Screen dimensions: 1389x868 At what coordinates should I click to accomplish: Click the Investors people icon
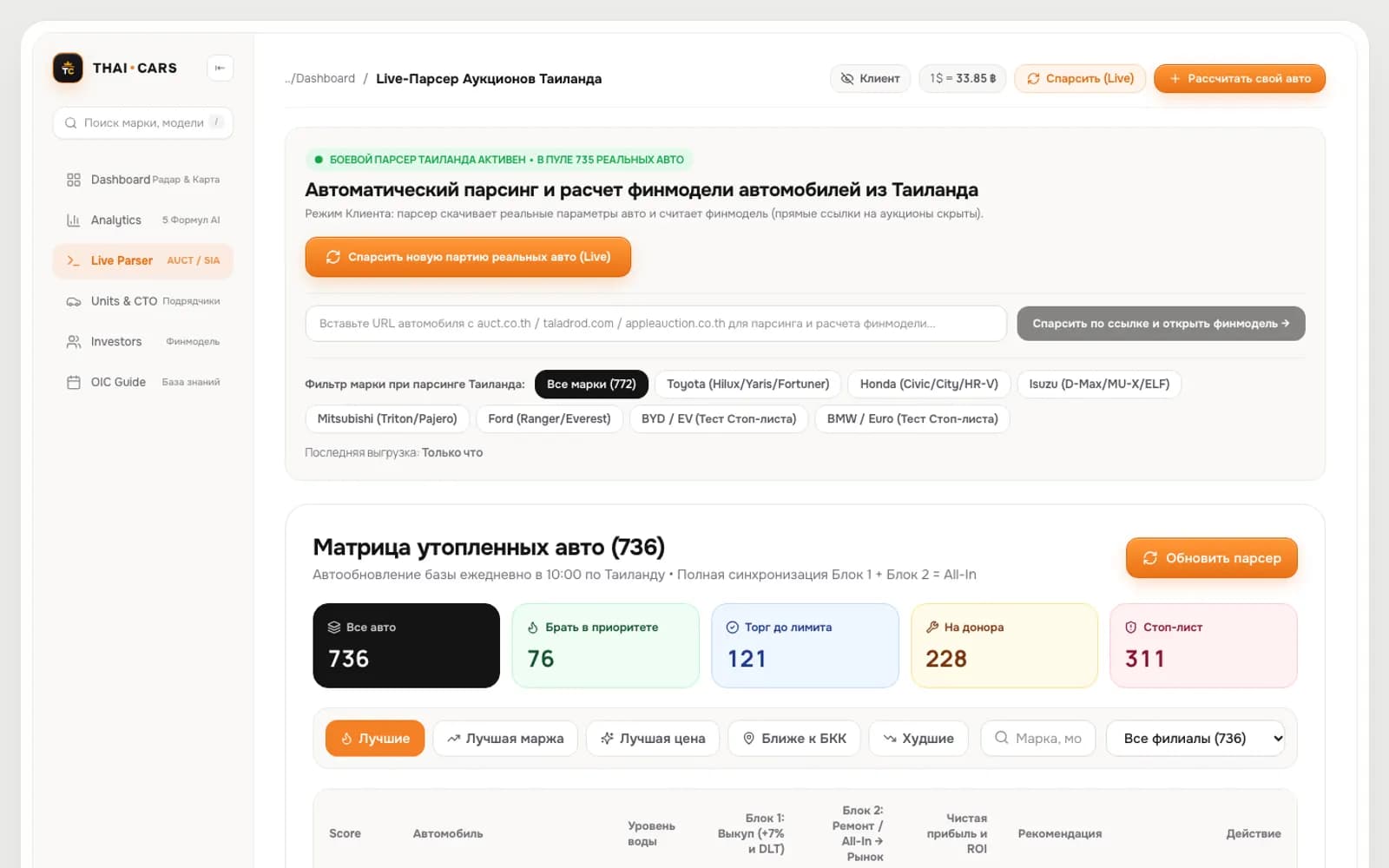pos(74,342)
